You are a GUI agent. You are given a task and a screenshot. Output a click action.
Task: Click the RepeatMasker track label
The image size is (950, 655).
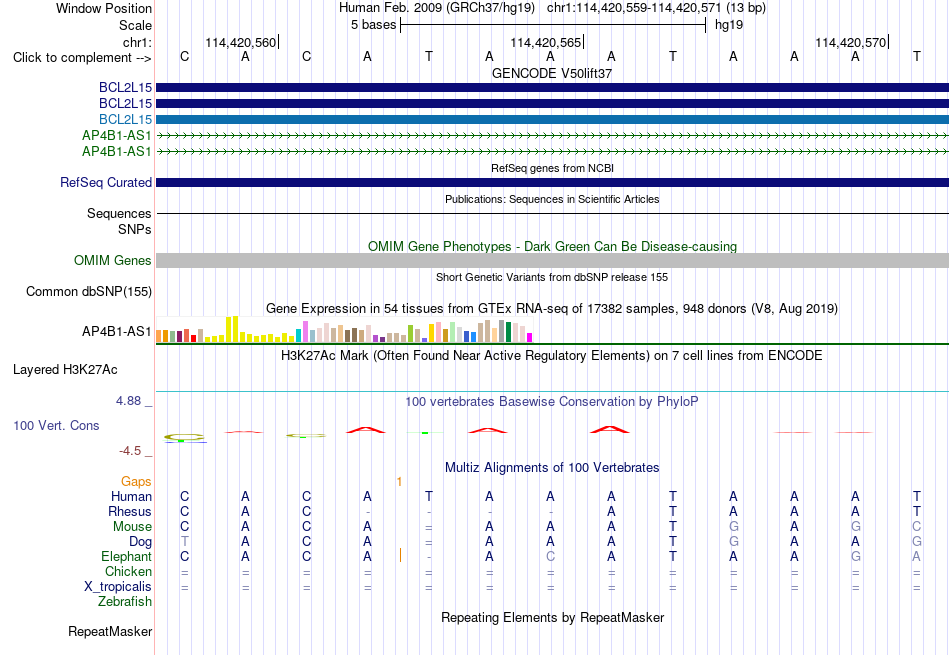pos(110,632)
